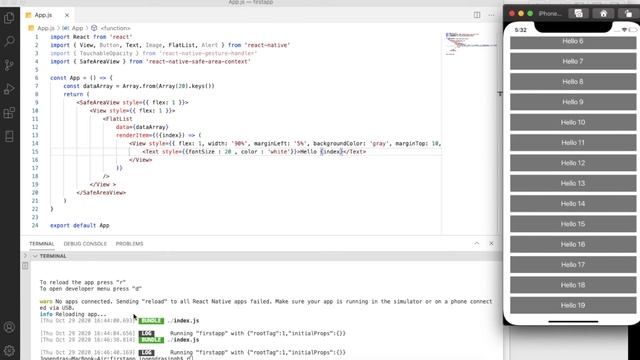Switch to the PROBLEMS tab
The width and height of the screenshot is (640, 360).
click(x=129, y=244)
